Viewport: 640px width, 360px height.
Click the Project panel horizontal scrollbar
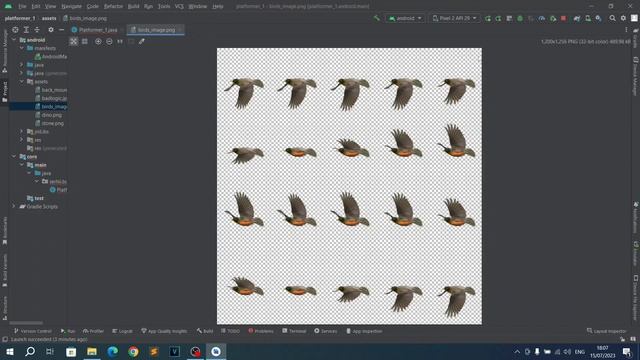[26, 323]
